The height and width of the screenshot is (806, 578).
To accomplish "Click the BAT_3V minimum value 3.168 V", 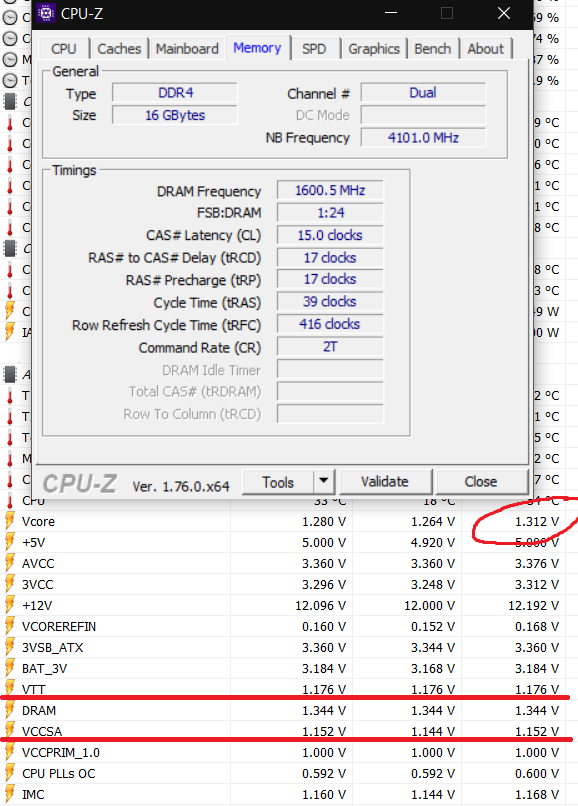I will click(x=433, y=669).
